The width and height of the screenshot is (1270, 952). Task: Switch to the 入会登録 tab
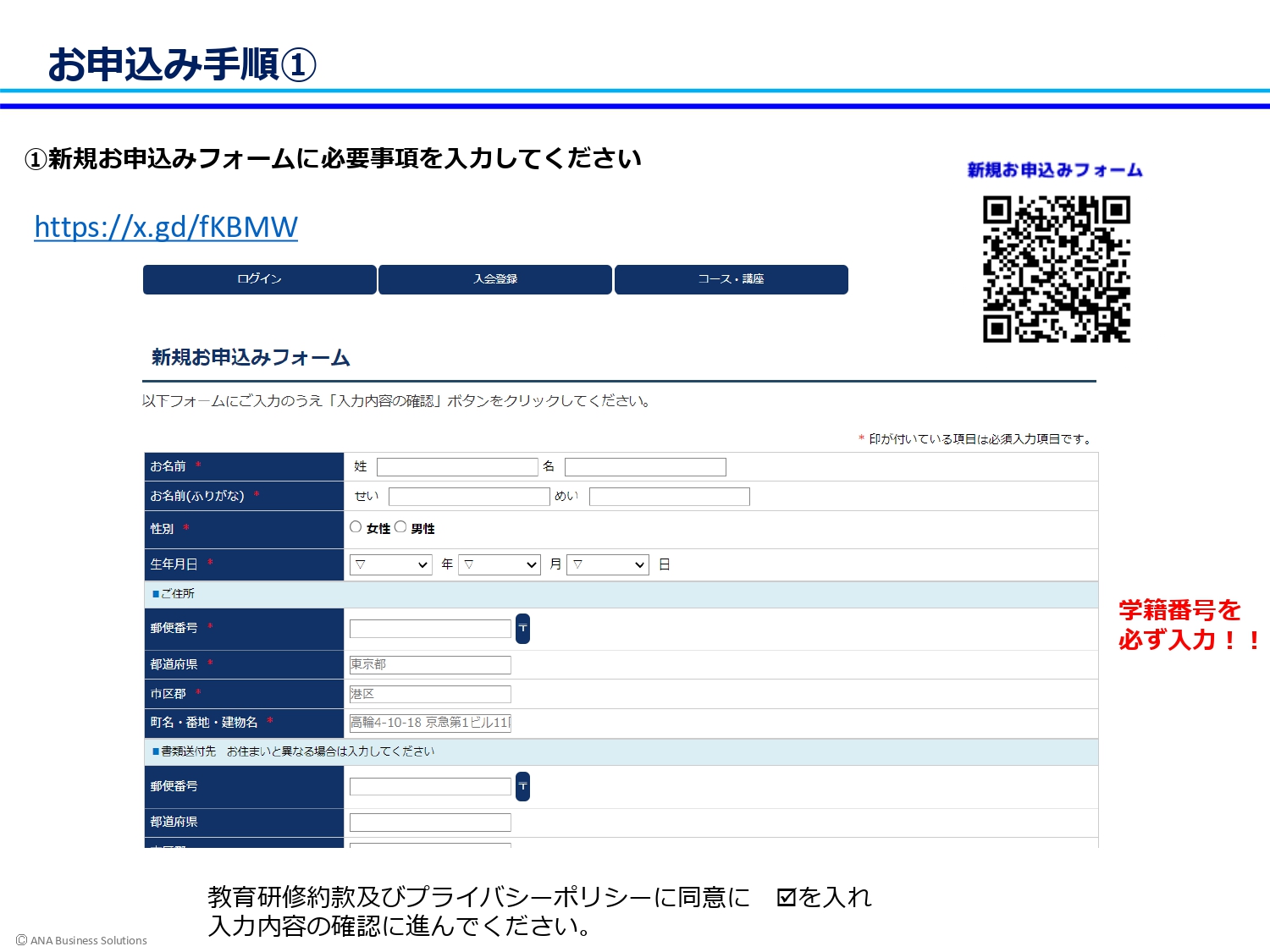495,279
